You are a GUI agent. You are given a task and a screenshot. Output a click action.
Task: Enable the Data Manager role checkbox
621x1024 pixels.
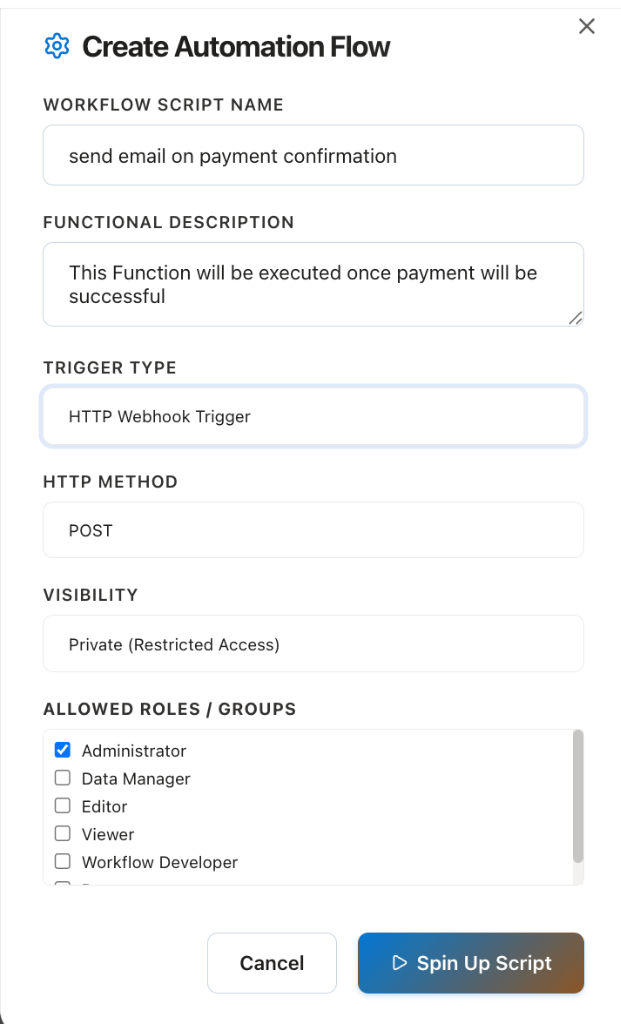(63, 778)
